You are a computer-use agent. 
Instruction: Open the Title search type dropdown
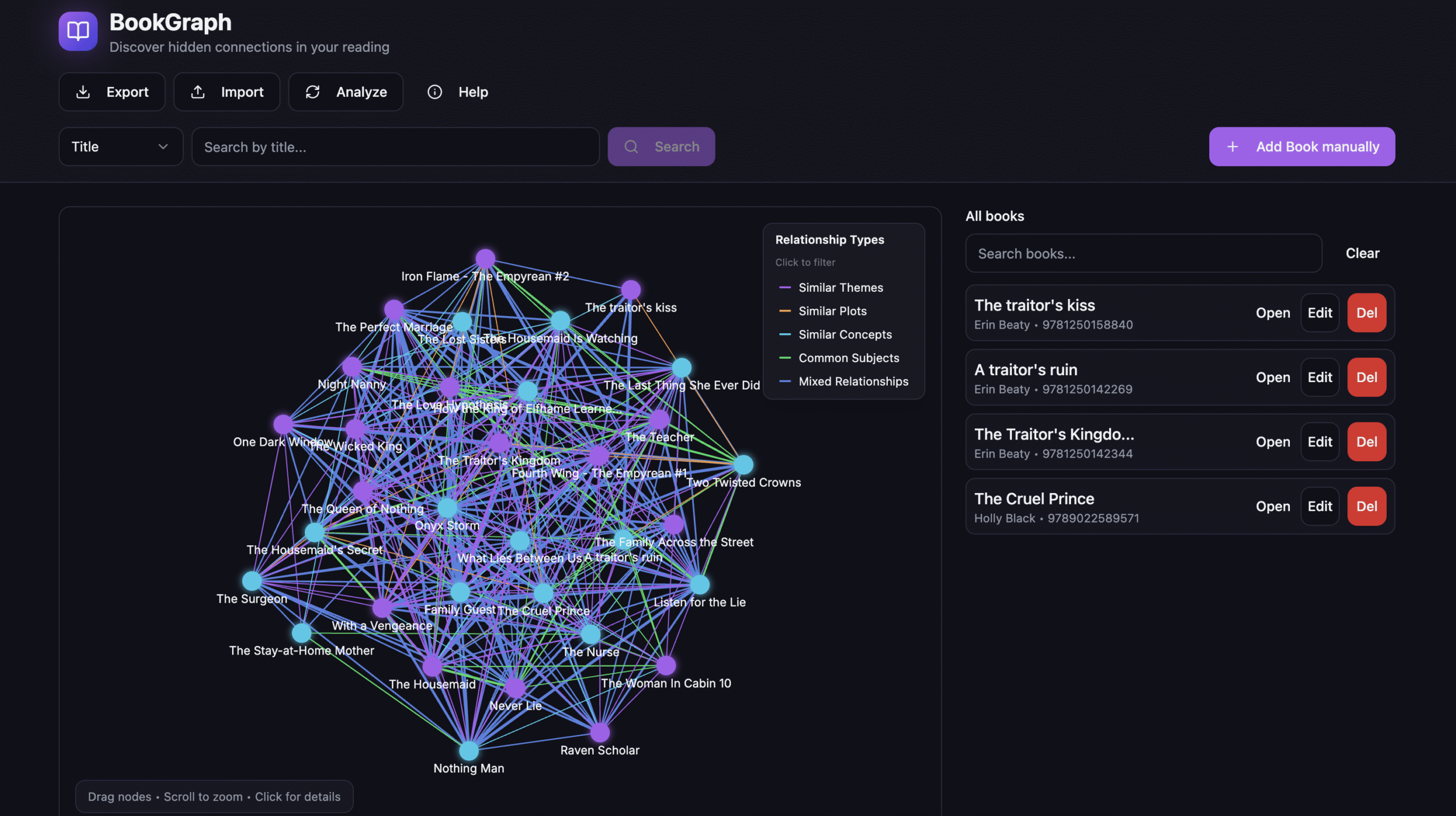(x=120, y=147)
